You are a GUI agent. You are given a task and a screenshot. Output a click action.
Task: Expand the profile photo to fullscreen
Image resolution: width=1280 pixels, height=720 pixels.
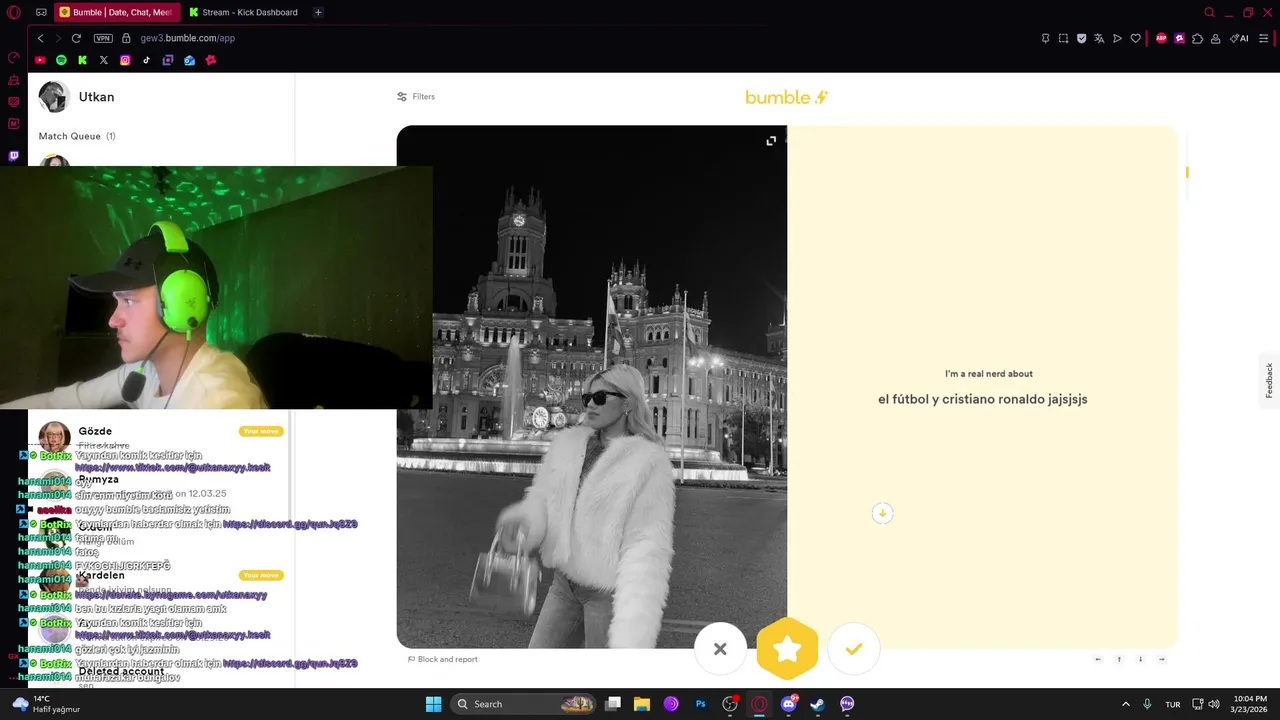pos(771,141)
